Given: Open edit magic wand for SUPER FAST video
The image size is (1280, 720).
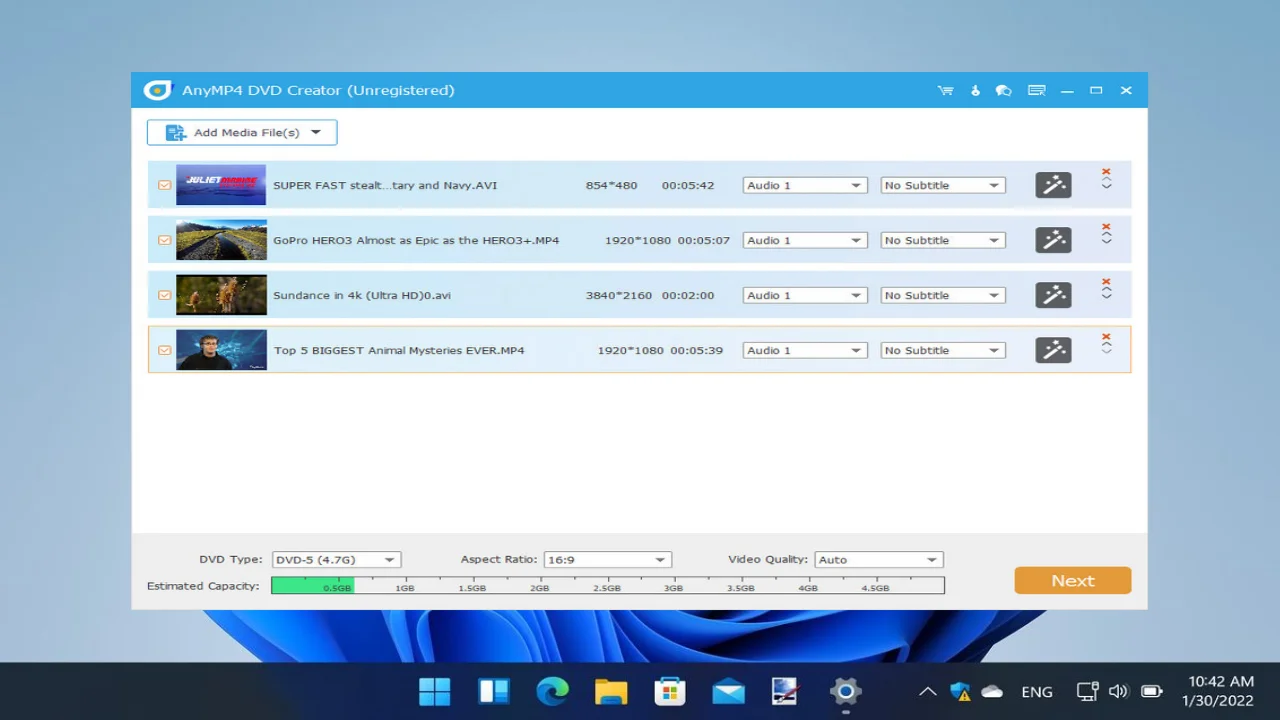Looking at the screenshot, I should (1053, 185).
